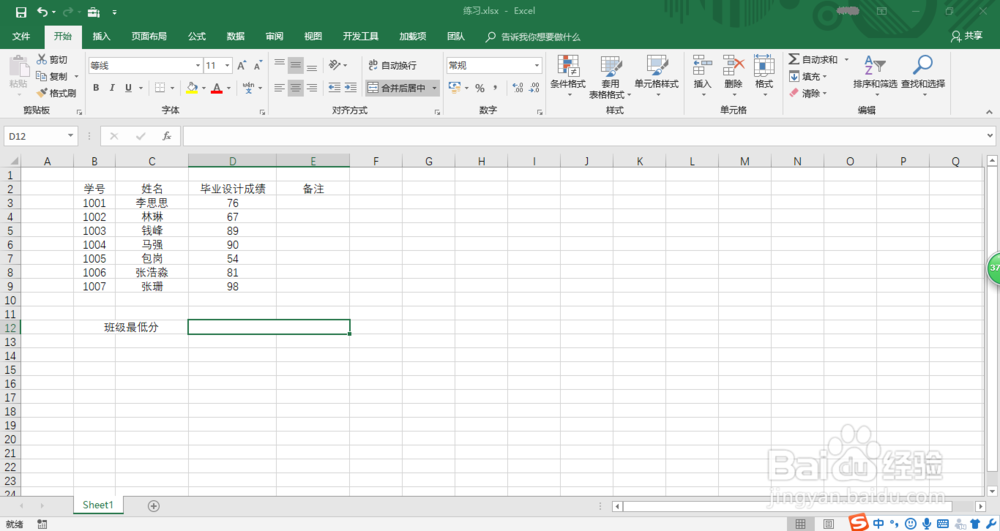Open the 文件 File tab
The image size is (1000, 531).
(x=21, y=36)
